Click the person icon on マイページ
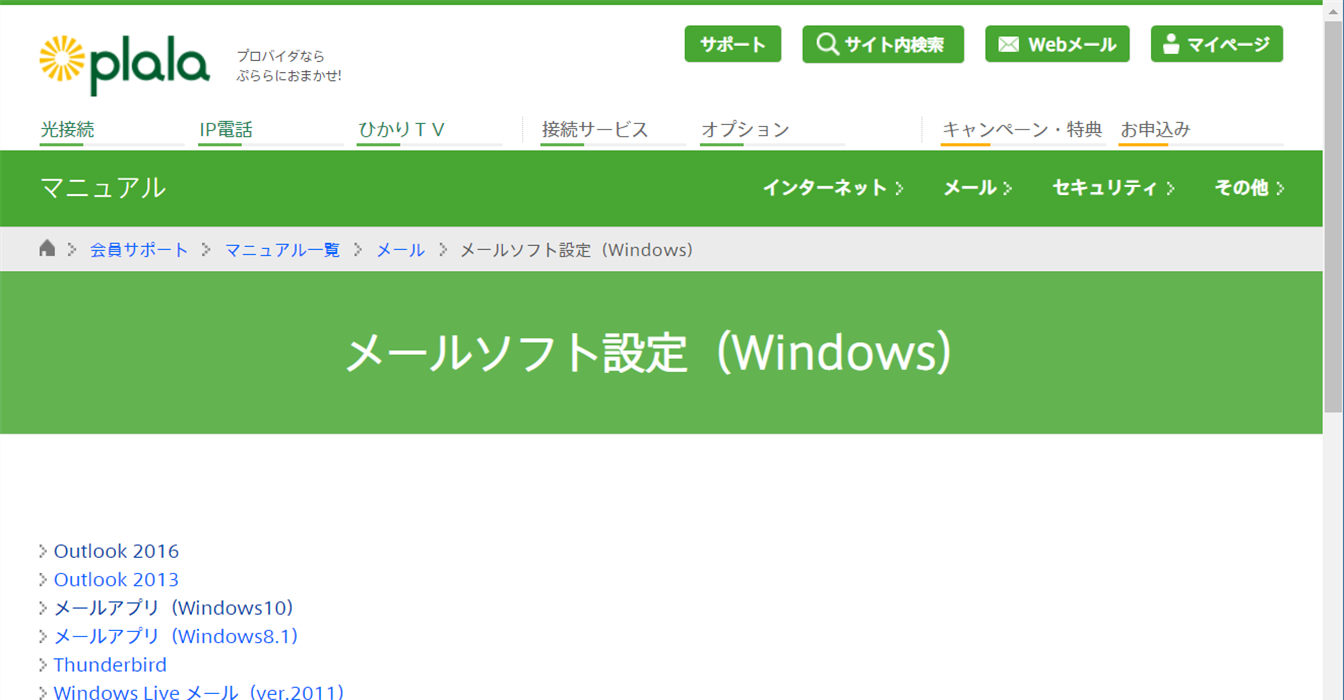Viewport: 1344px width, 700px height. pos(1171,44)
